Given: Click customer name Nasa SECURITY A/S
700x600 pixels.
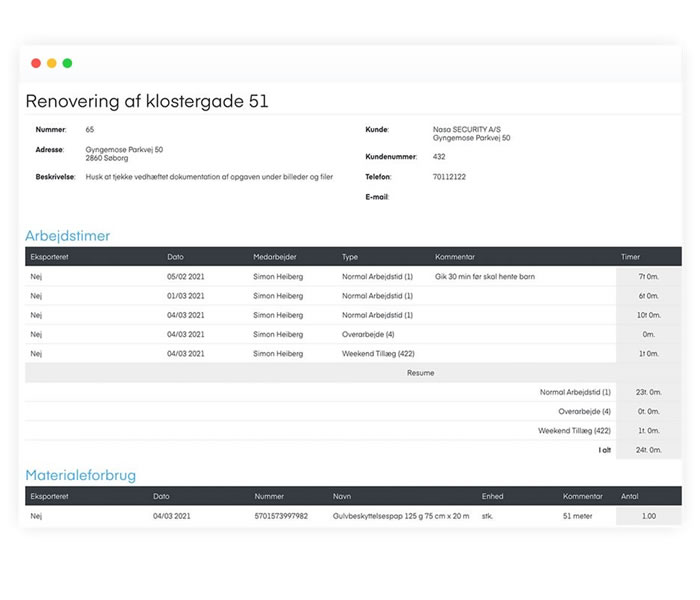Looking at the screenshot, I should pos(467,129).
